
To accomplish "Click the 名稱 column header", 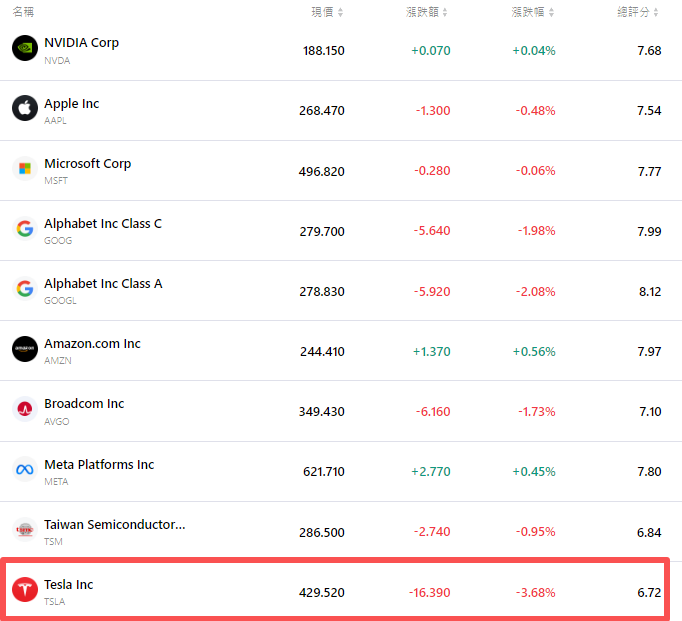I will 22,12.
